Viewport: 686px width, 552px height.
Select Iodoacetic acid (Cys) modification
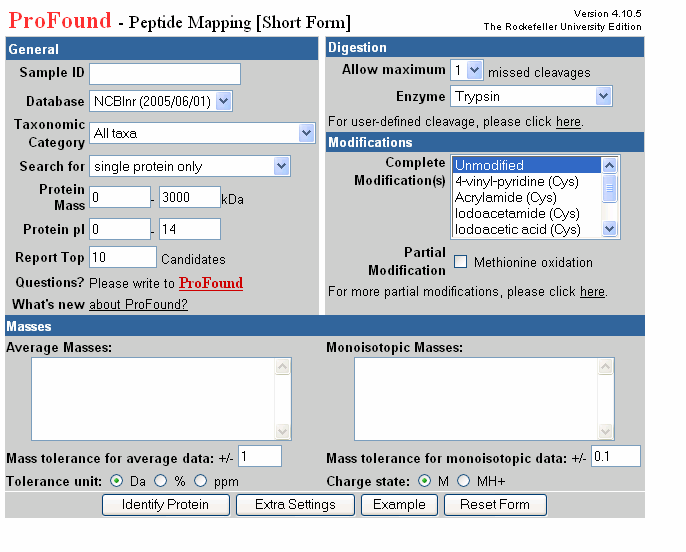click(x=527, y=230)
